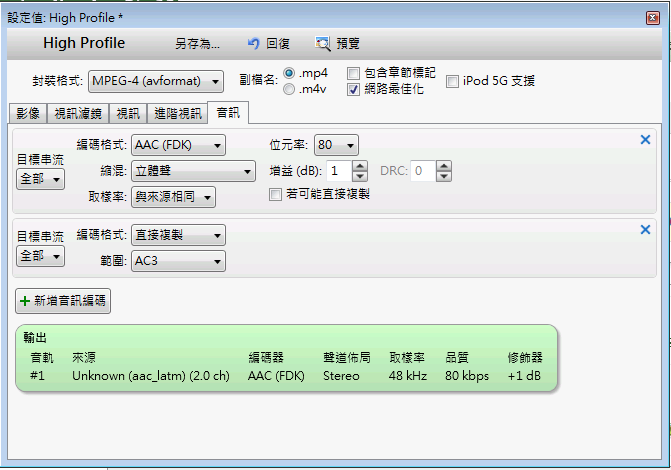Click the +1 dB modifier cell
The image size is (671, 470).
(x=524, y=376)
